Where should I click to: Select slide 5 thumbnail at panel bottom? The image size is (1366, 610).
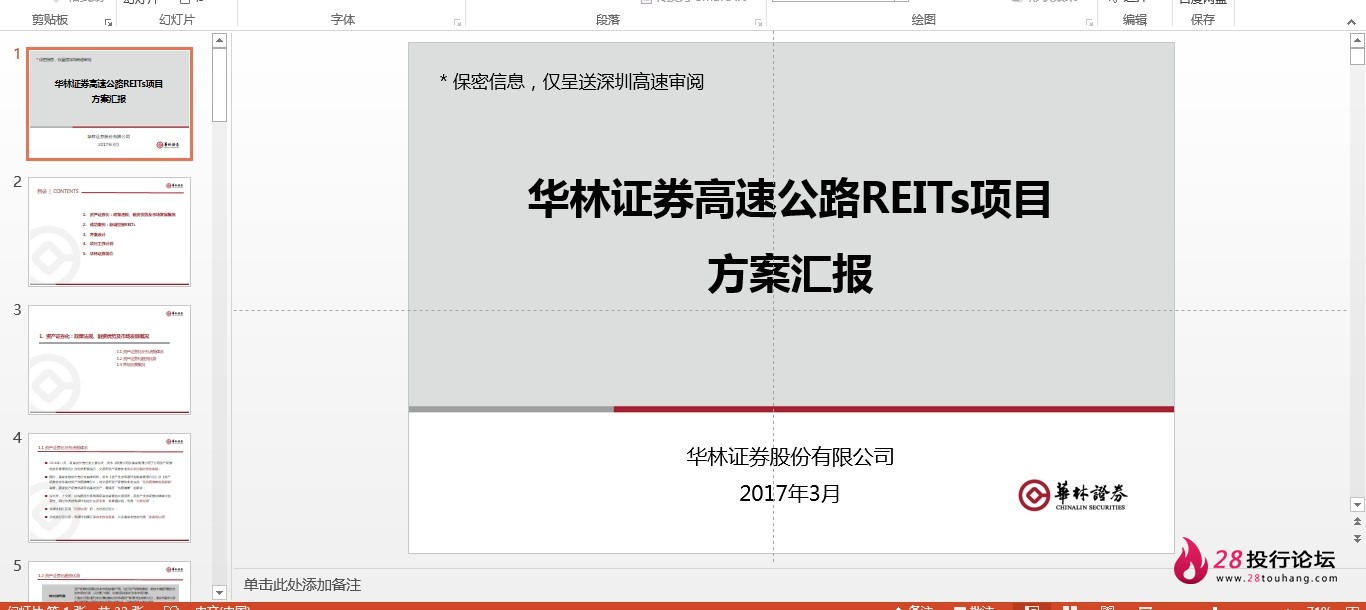click(110, 581)
